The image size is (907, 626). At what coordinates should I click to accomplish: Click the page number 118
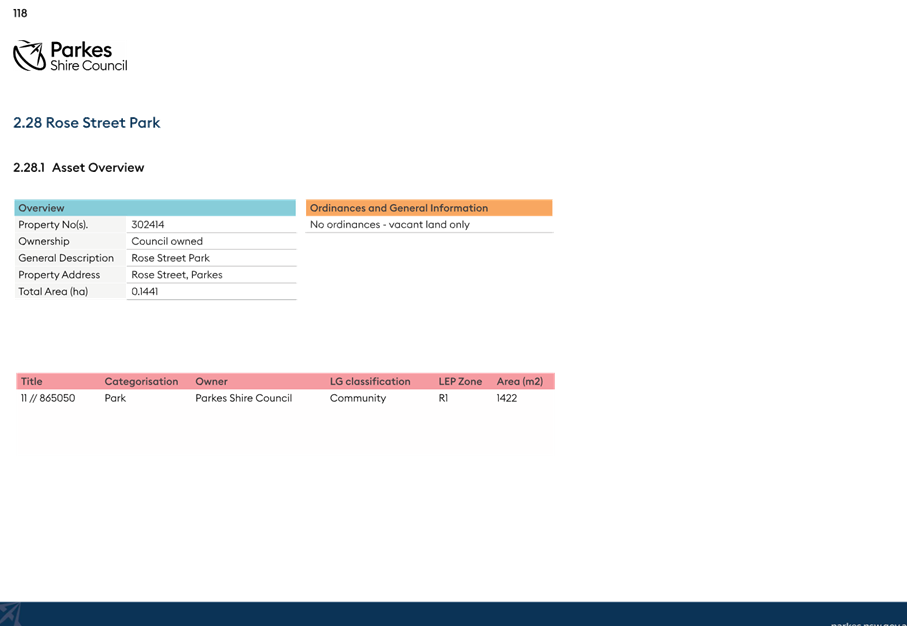coord(20,13)
